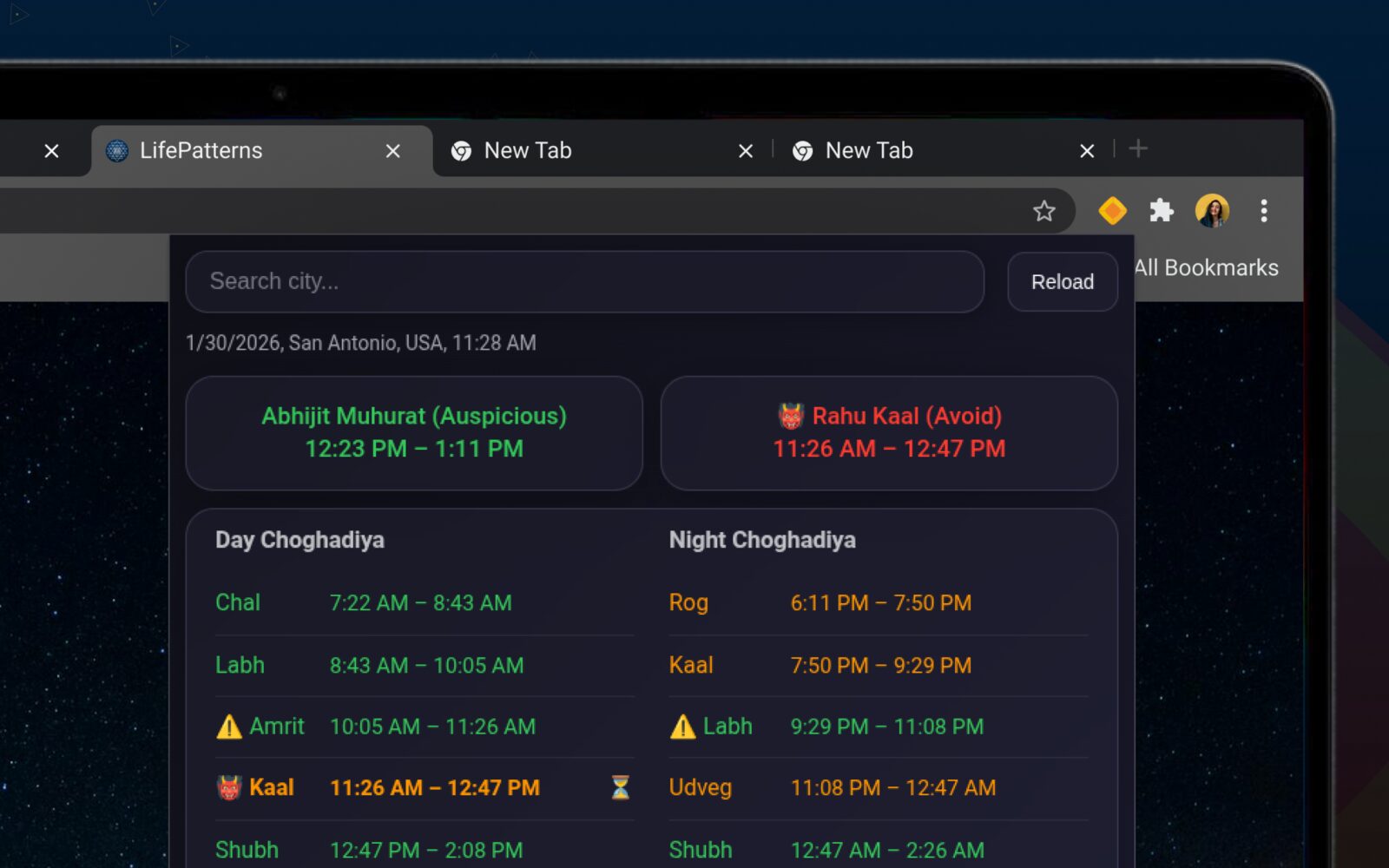
Task: Open a new tab with the plus button
Action: [x=1138, y=149]
